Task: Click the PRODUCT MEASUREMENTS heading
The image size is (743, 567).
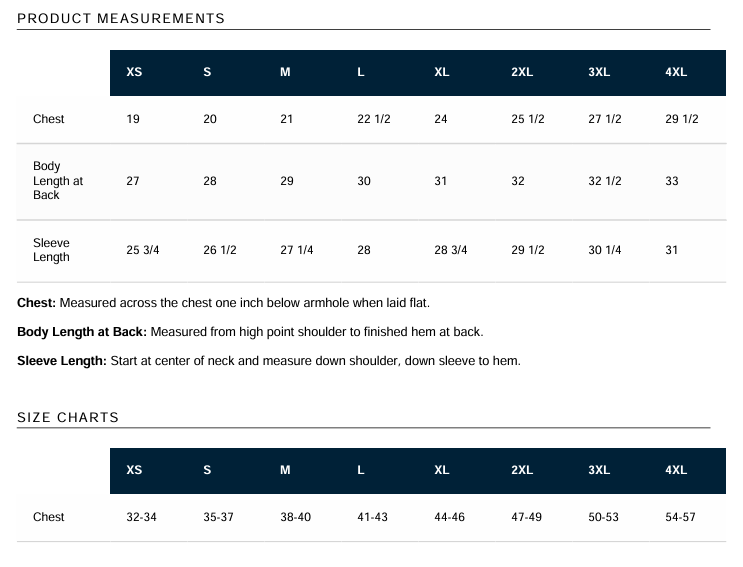Action: click(x=121, y=19)
